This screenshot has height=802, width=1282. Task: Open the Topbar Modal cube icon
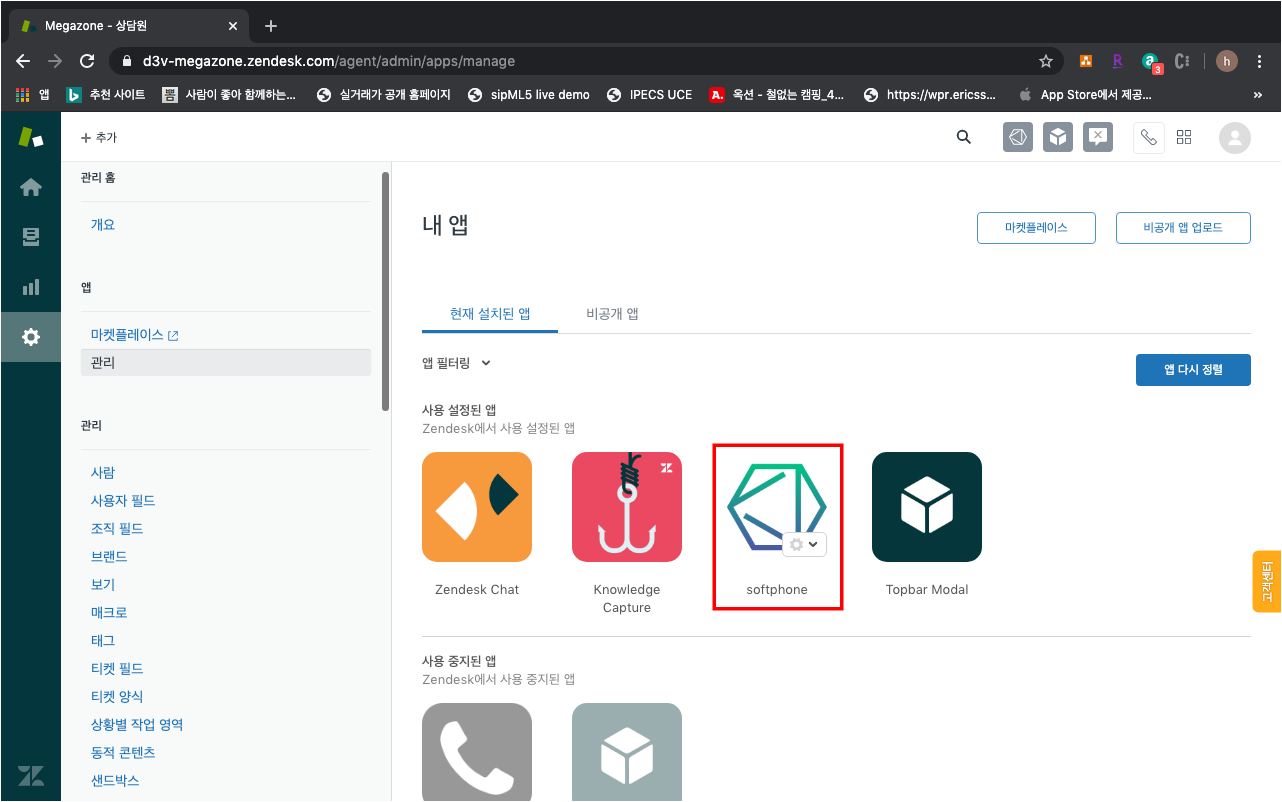(1058, 138)
